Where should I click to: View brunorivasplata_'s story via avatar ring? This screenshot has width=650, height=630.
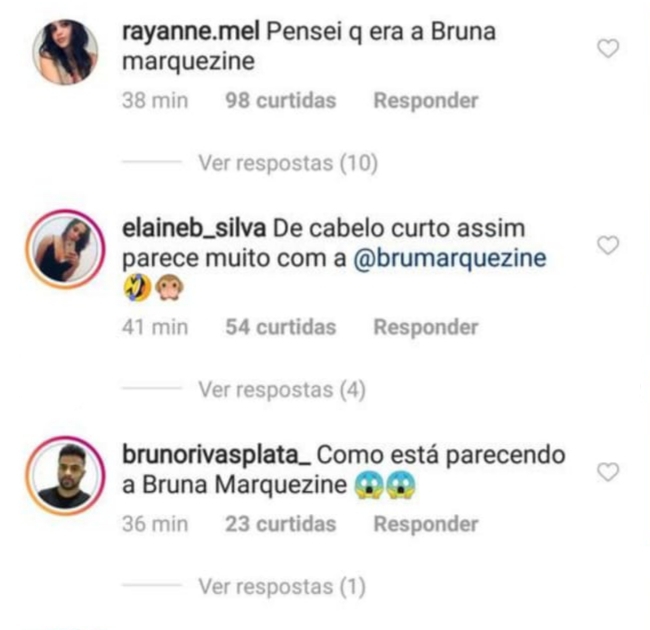tap(65, 475)
